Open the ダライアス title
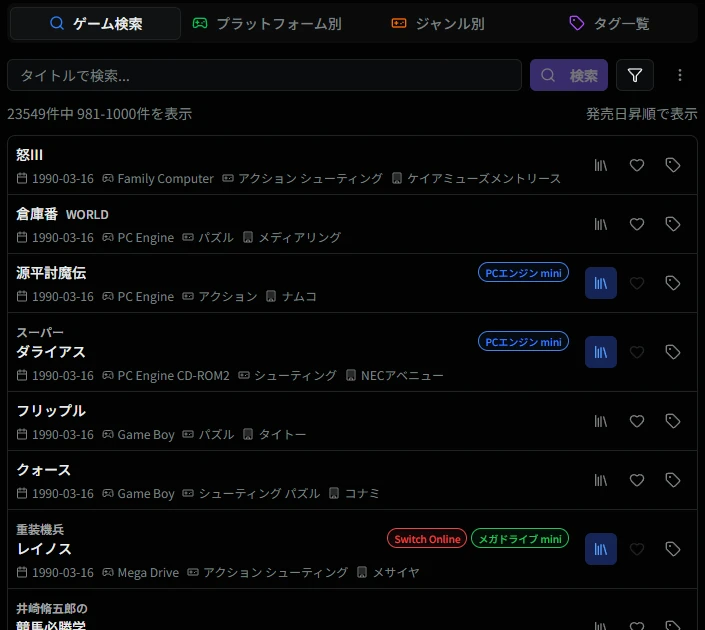Screen dimensions: 705x630 click(51, 352)
